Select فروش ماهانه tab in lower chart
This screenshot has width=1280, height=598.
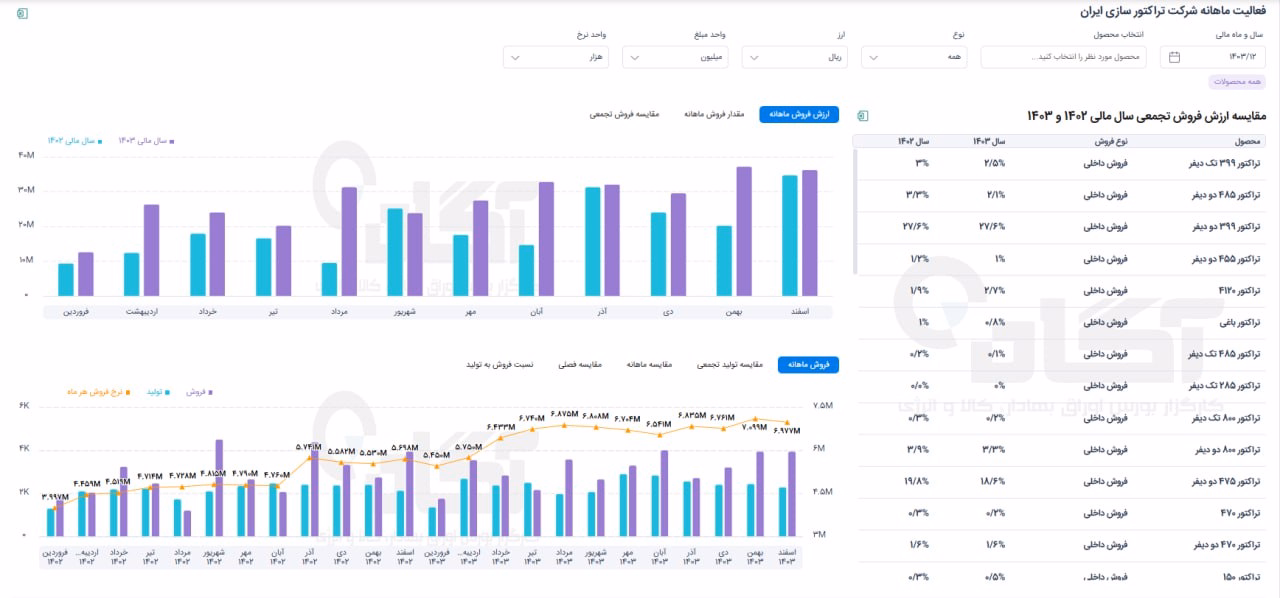pos(809,365)
